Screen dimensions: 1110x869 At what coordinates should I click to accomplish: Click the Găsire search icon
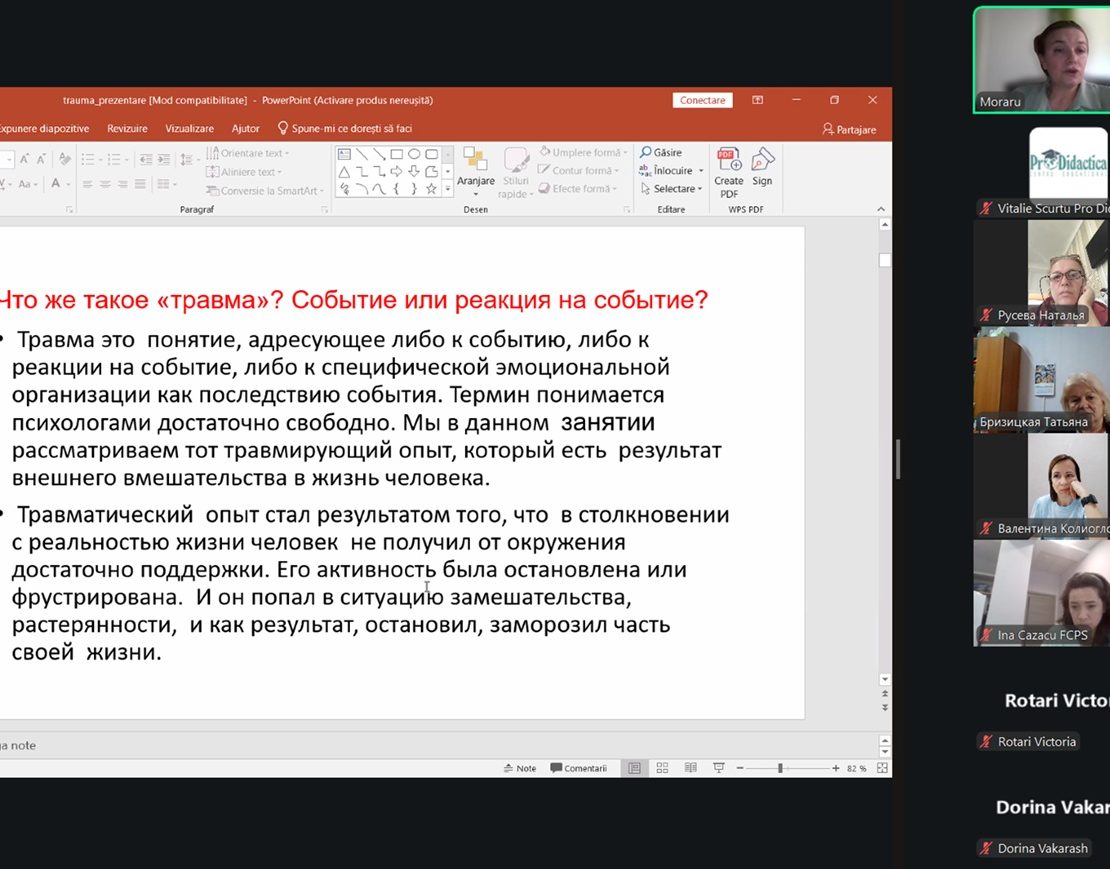[x=647, y=153]
